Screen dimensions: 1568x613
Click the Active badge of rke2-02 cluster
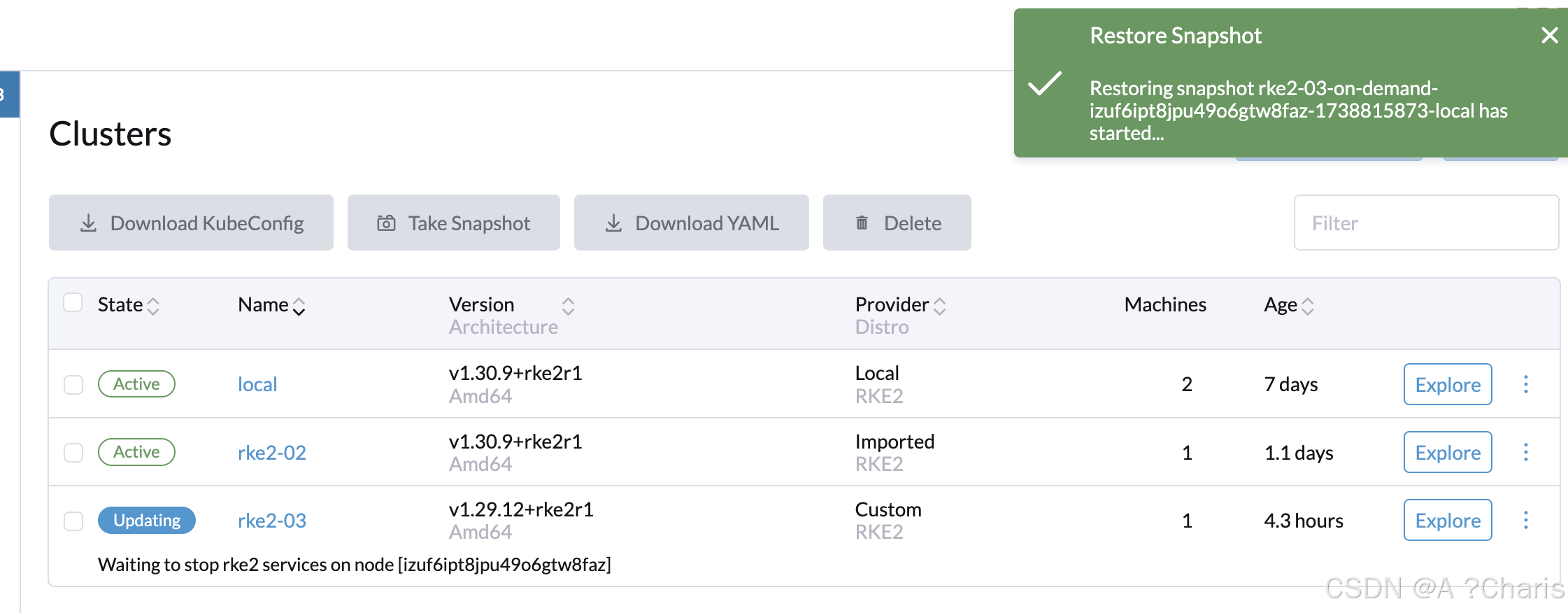click(x=136, y=452)
